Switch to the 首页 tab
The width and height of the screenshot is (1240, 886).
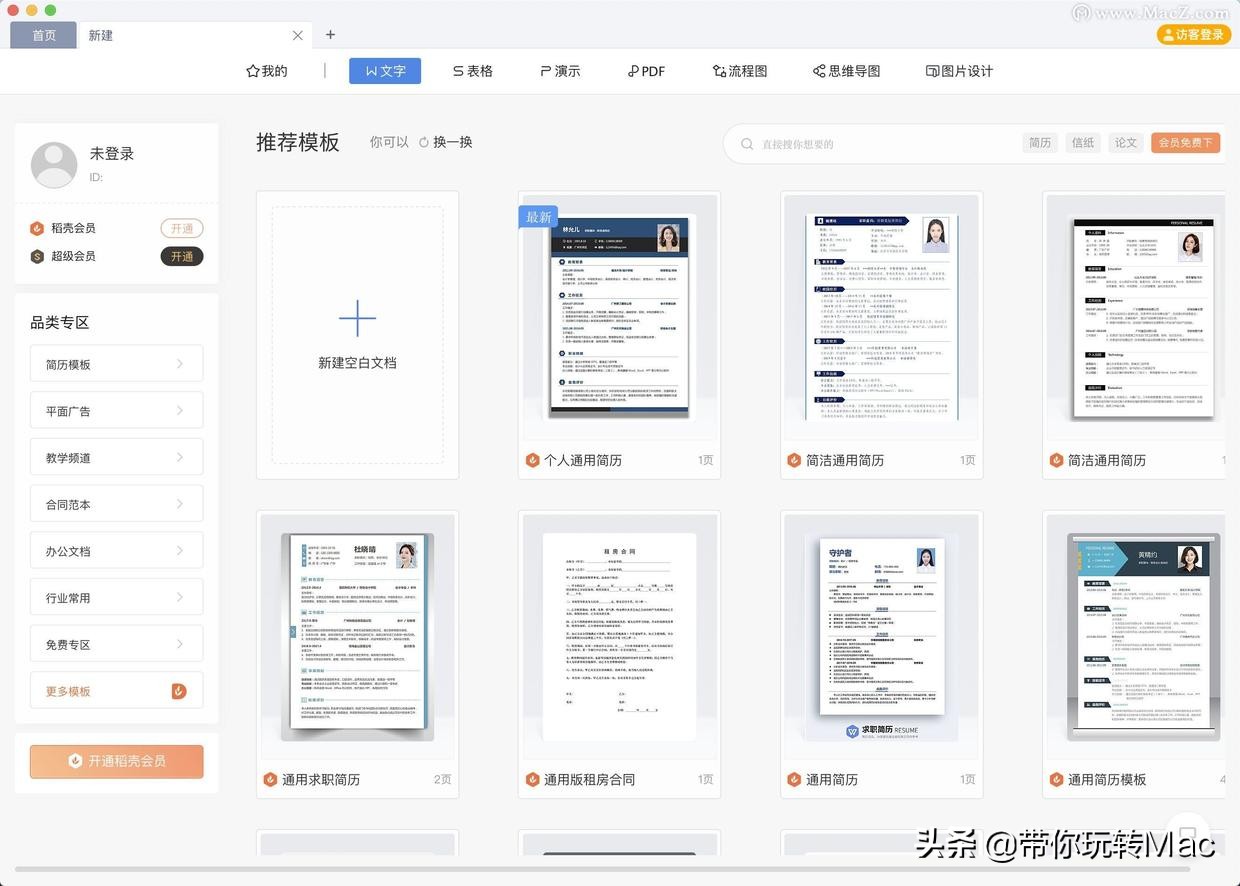43,34
